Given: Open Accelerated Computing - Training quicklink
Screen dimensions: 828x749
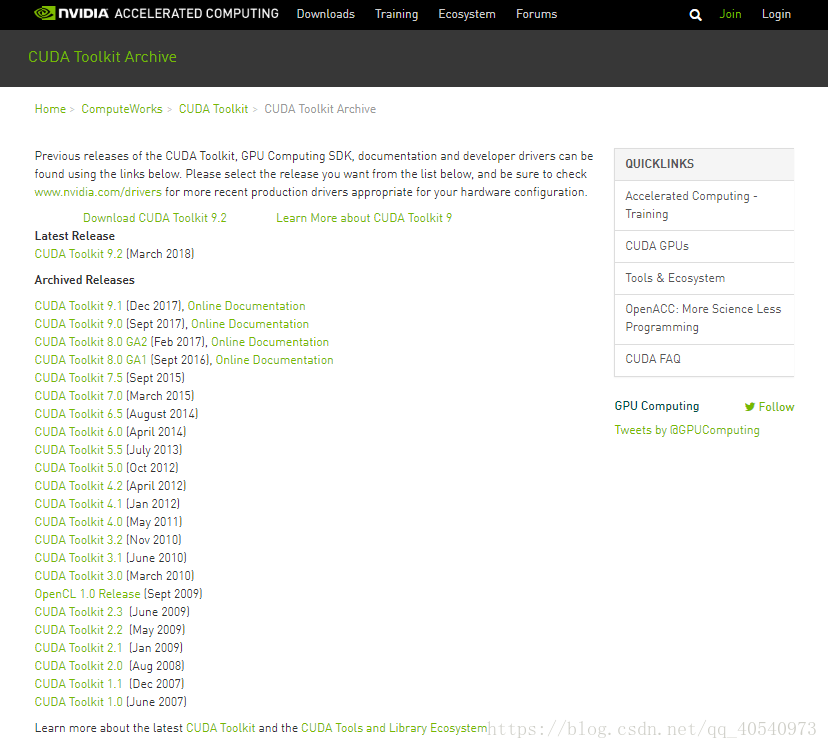Looking at the screenshot, I should [704, 205].
